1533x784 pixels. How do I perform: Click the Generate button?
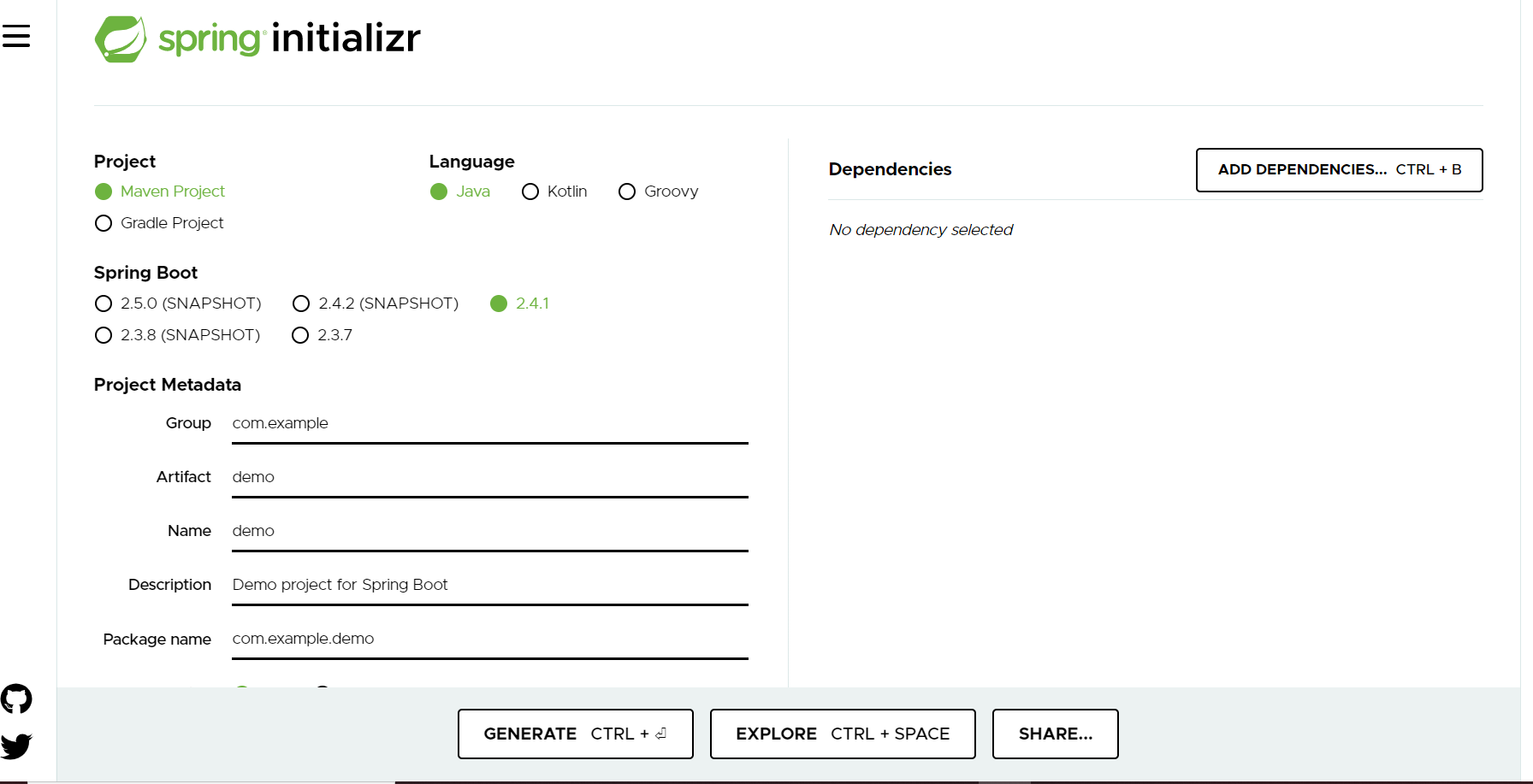[576, 734]
